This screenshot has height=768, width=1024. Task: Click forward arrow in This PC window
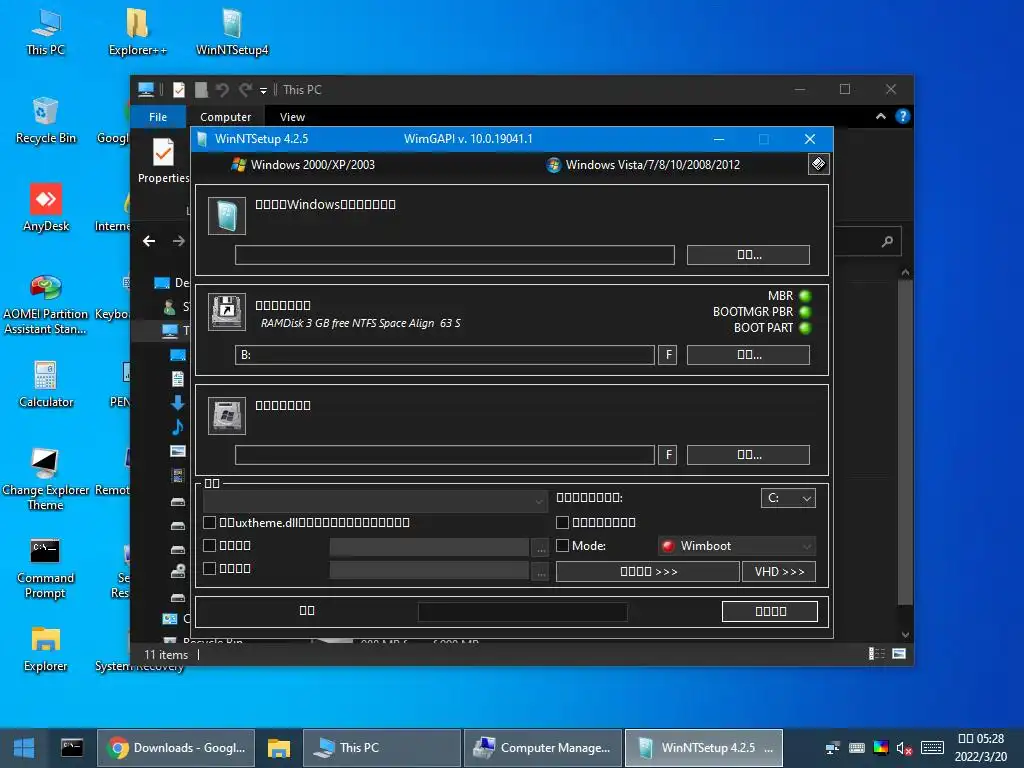point(178,241)
